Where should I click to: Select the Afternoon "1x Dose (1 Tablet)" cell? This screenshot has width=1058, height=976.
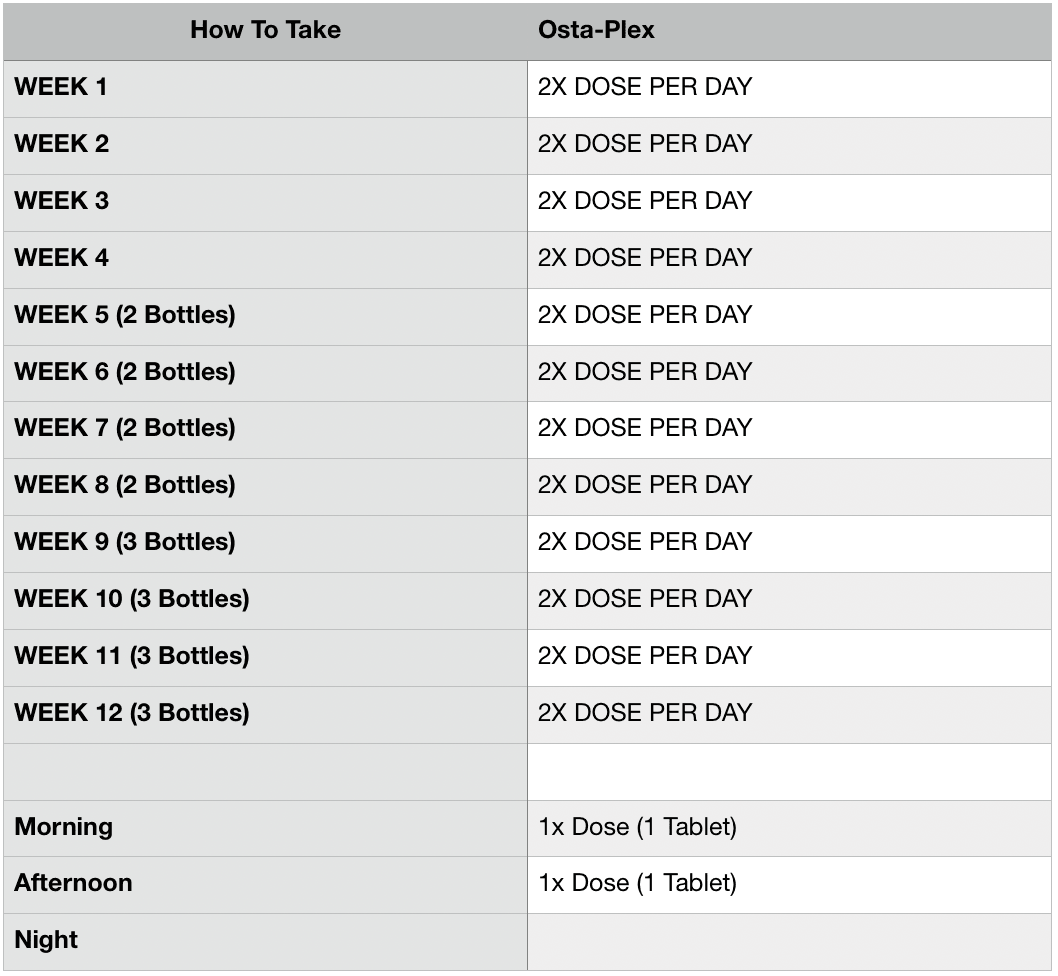[637, 883]
